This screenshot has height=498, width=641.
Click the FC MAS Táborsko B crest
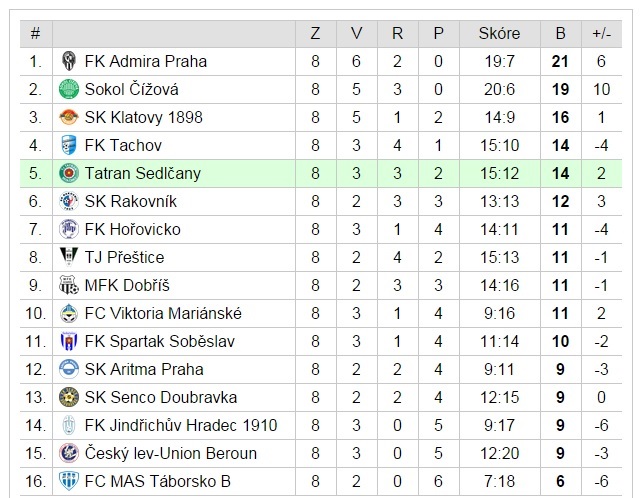coord(69,481)
